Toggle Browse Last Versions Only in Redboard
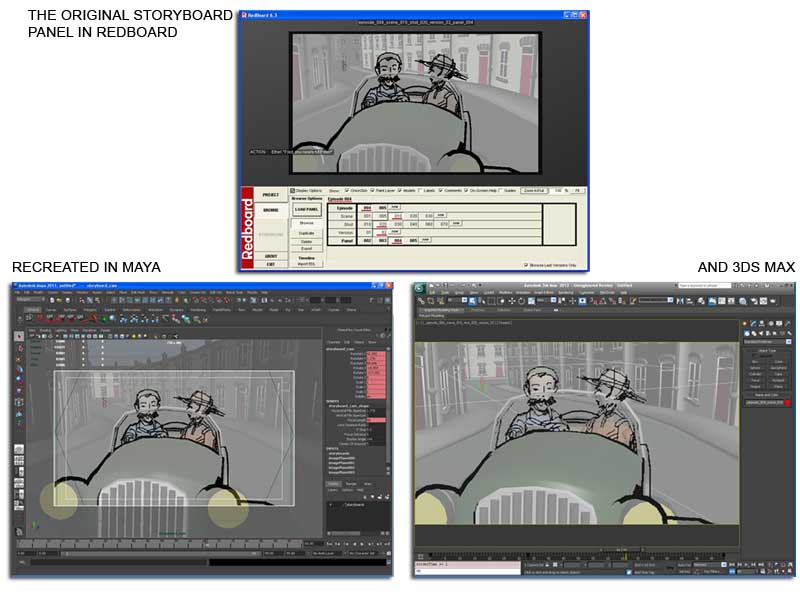 (526, 265)
